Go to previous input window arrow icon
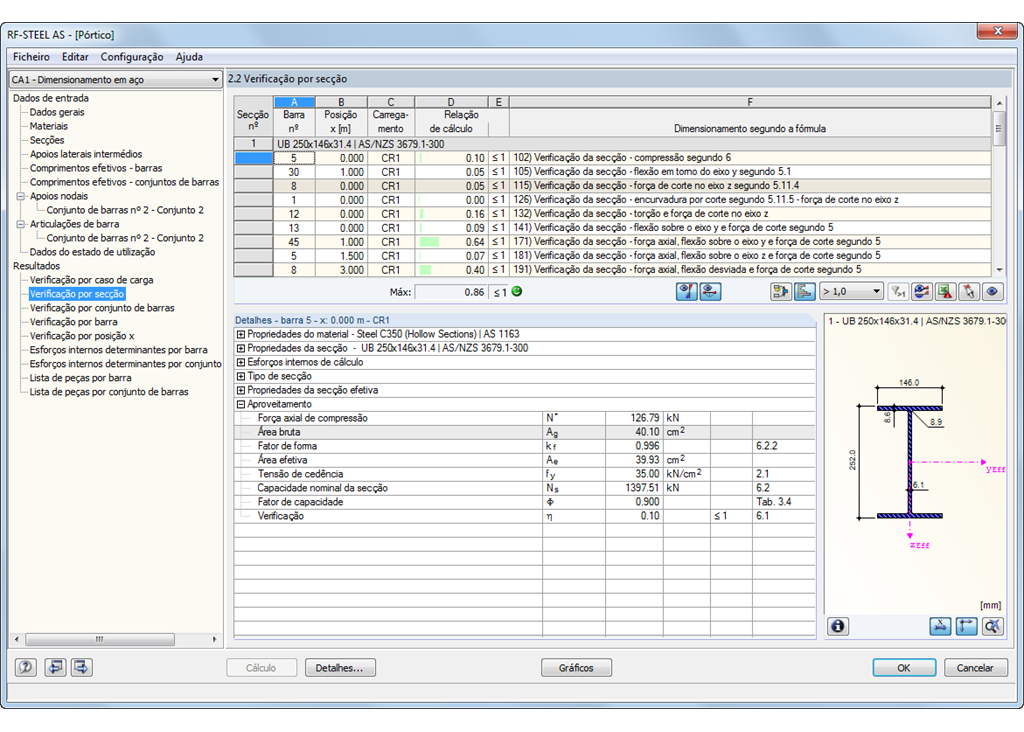 [x=55, y=667]
